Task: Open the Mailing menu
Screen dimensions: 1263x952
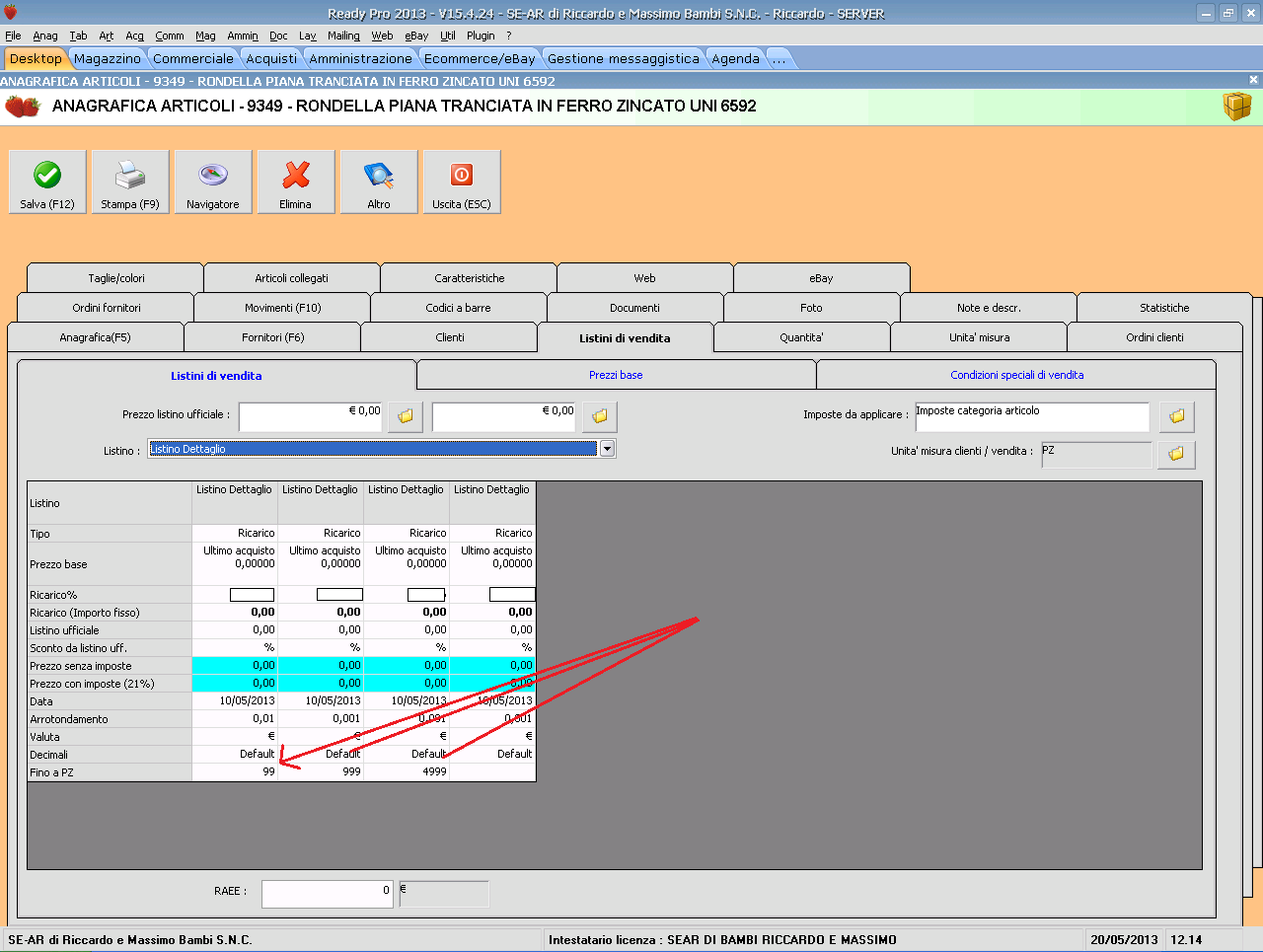Action: coord(344,36)
